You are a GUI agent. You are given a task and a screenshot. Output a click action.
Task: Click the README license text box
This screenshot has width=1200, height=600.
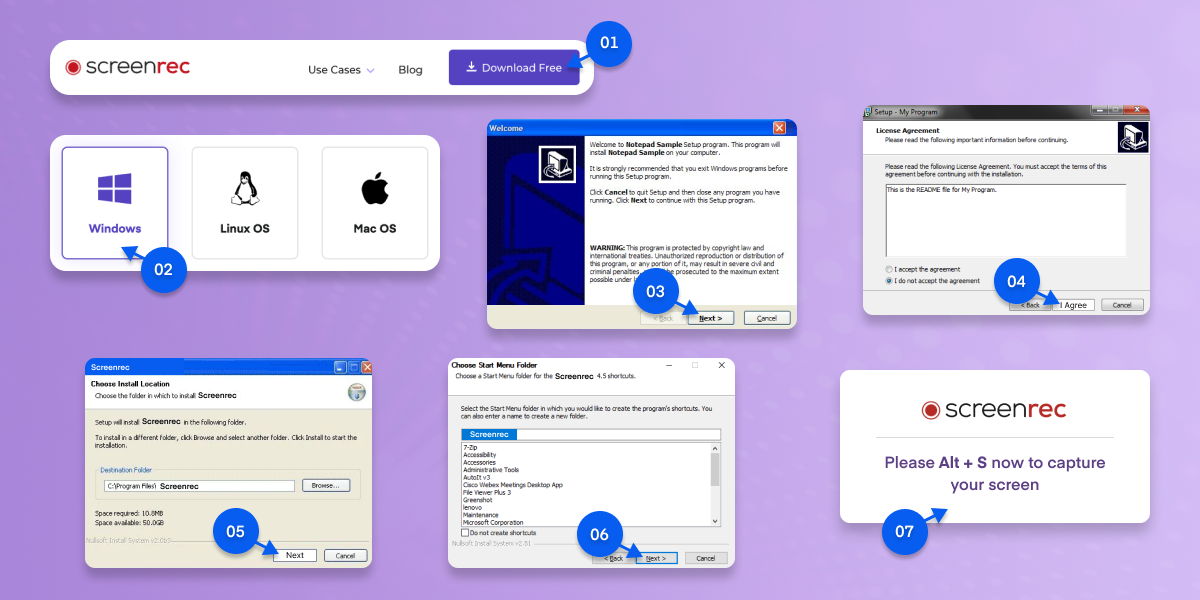(x=1005, y=221)
